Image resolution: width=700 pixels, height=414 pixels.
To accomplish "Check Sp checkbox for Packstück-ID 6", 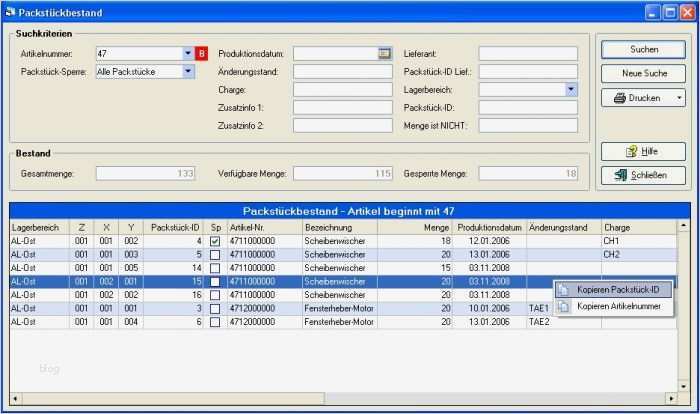I will pyautogui.click(x=215, y=322).
